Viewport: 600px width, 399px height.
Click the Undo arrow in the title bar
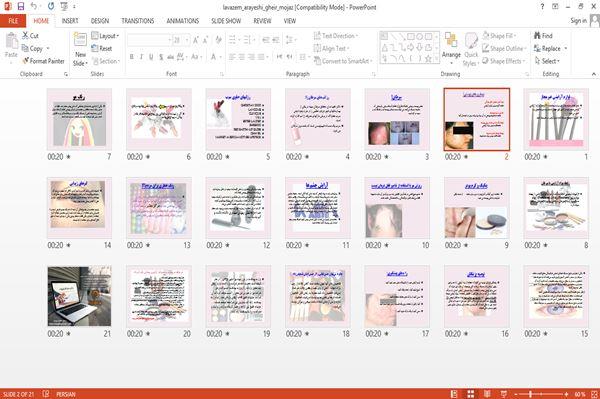(34, 7)
